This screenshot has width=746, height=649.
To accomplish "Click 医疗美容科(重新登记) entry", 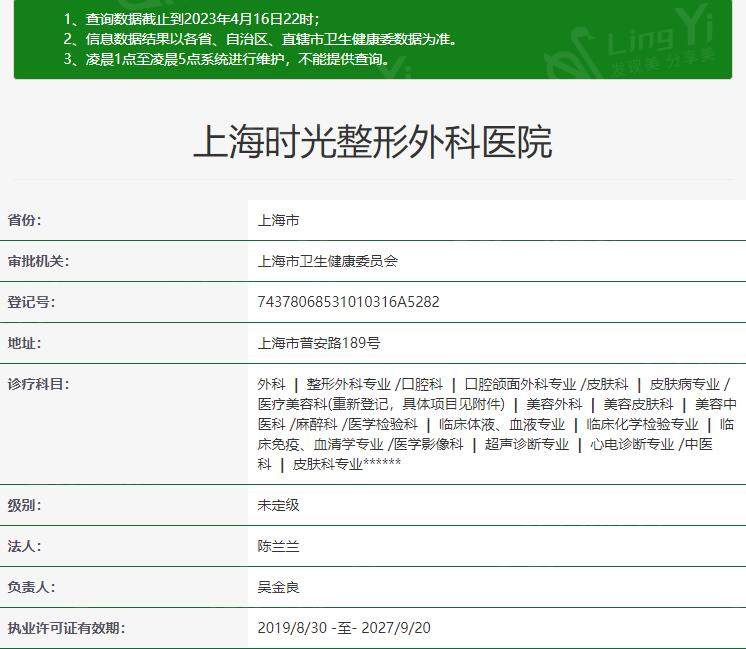I will [381, 404].
